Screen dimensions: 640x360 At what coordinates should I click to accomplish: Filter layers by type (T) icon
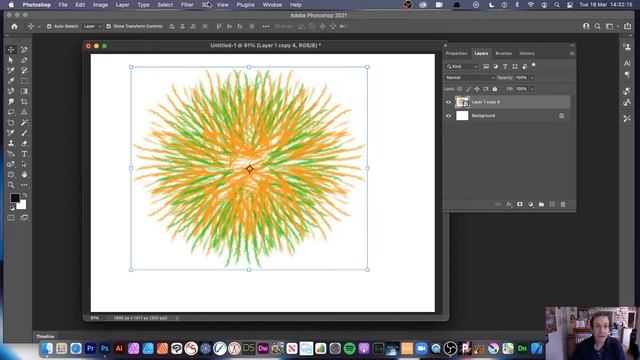click(505, 66)
